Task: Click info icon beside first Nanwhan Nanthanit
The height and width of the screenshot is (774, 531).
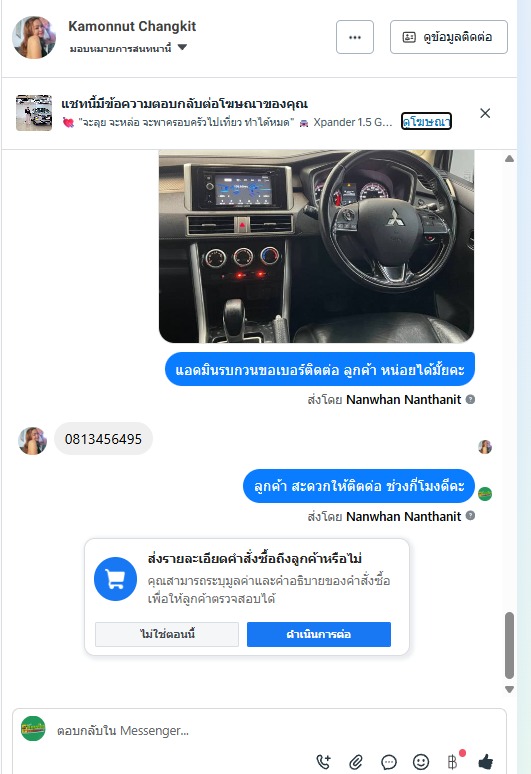Action: [470, 399]
